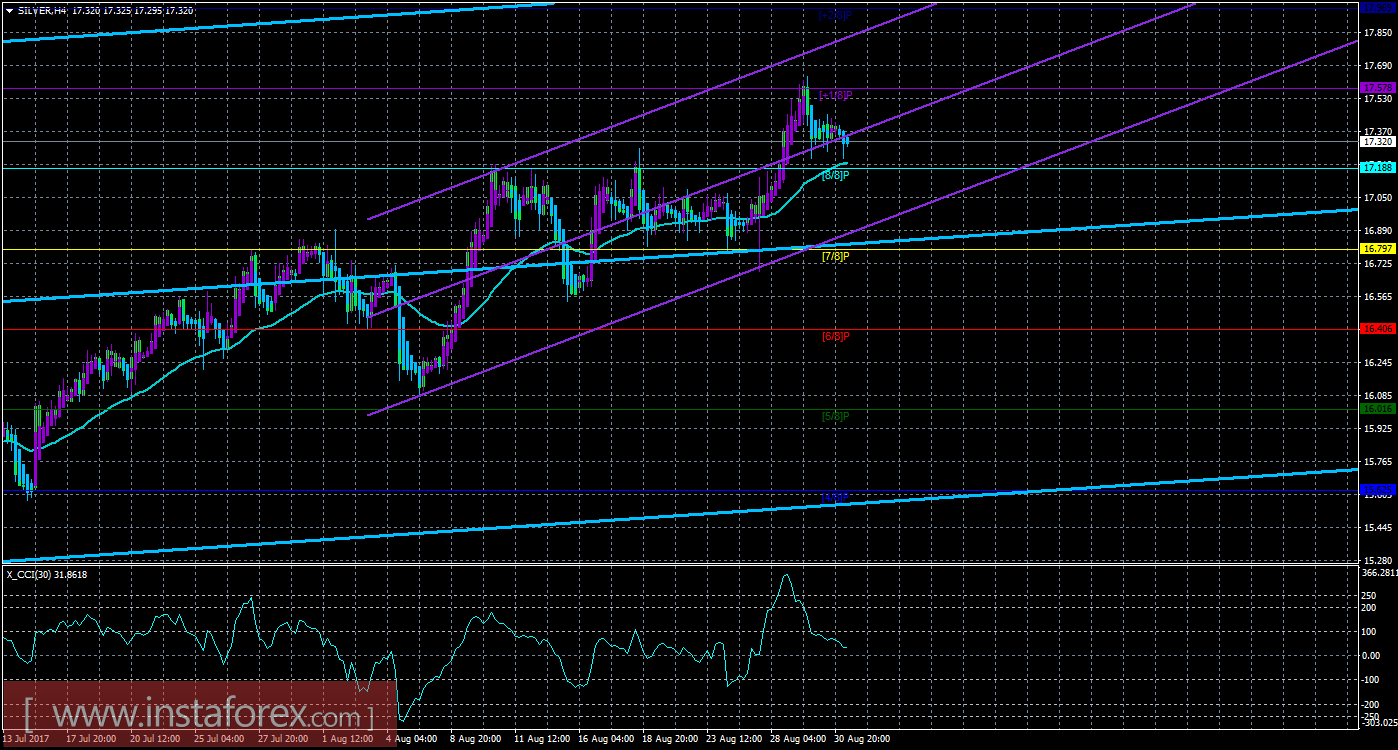
Task: Click the 0.00 level on CCI scale
Action: point(1372,655)
